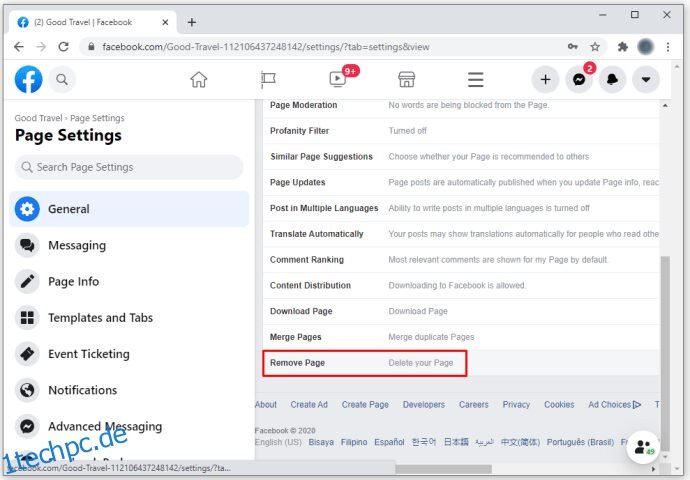
Task: Click the horizontal scrollbar at bottom
Action: (x=443, y=469)
